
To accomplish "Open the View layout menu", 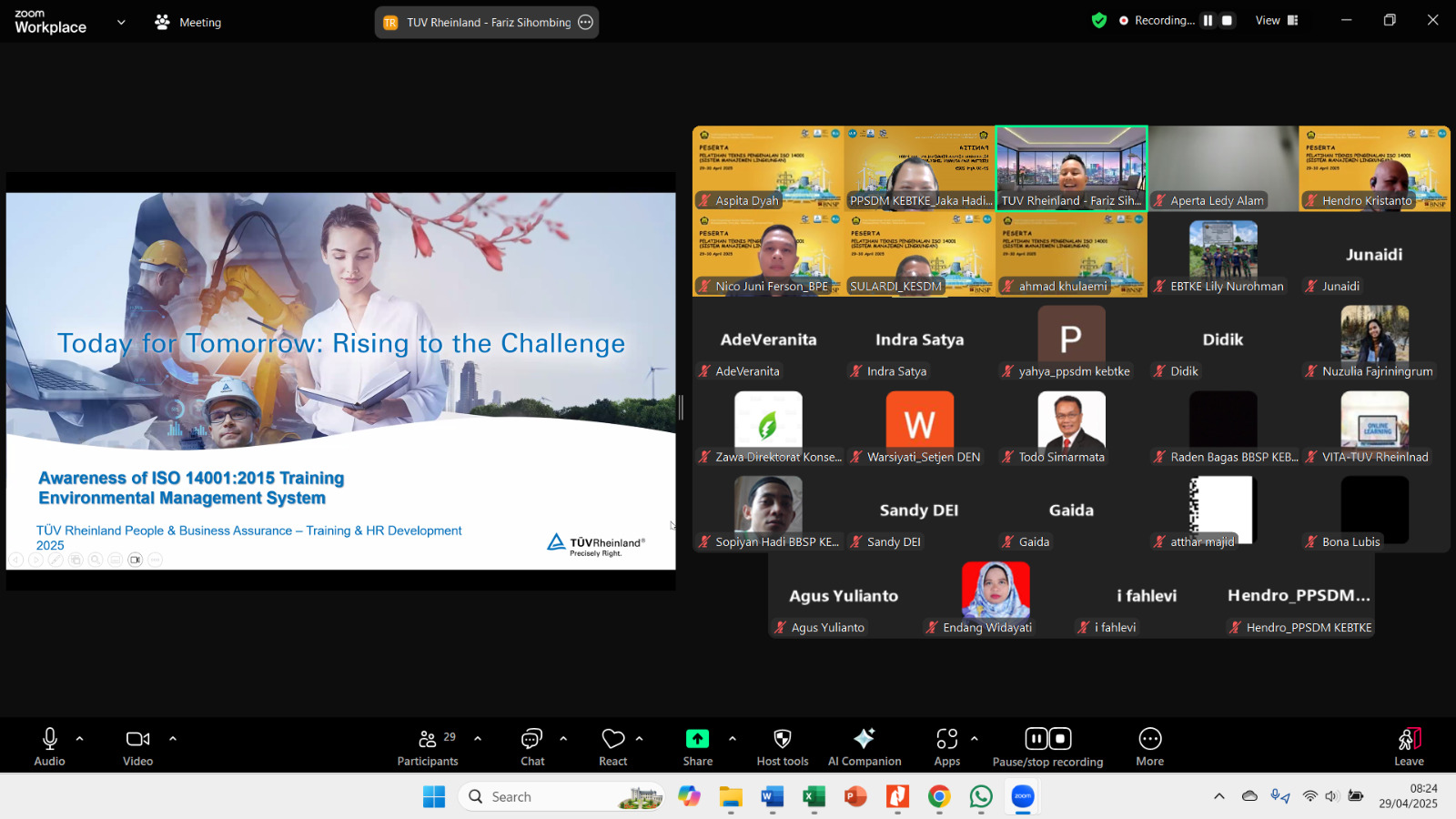I will click(1276, 20).
